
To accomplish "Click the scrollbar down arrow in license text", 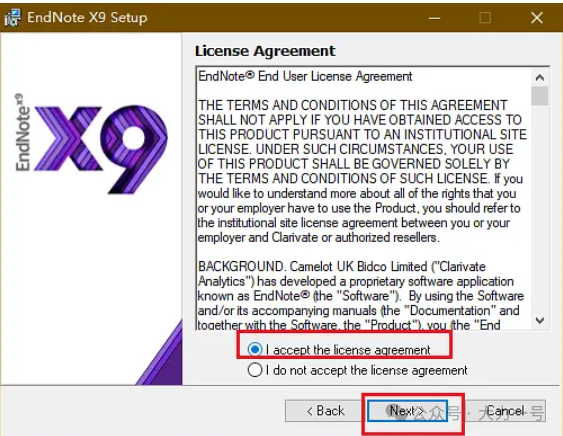I will pyautogui.click(x=540, y=320).
